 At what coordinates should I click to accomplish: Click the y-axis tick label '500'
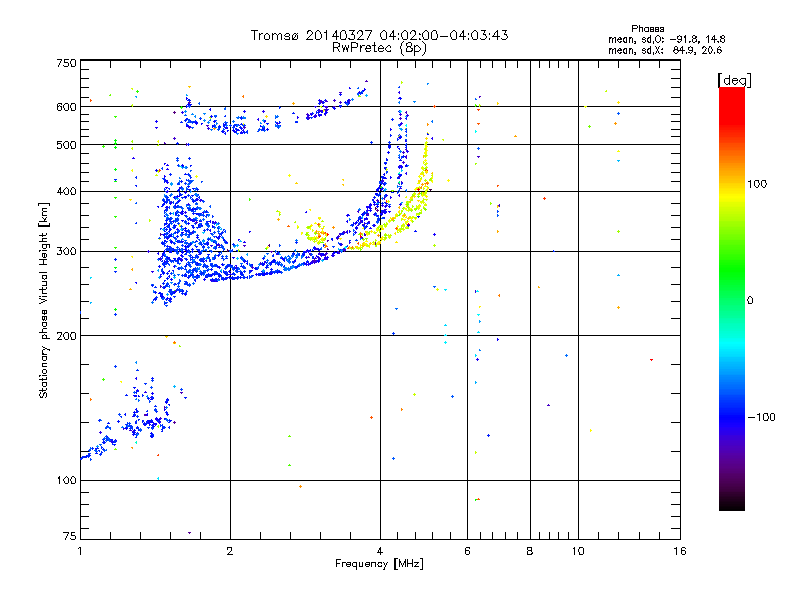point(66,145)
